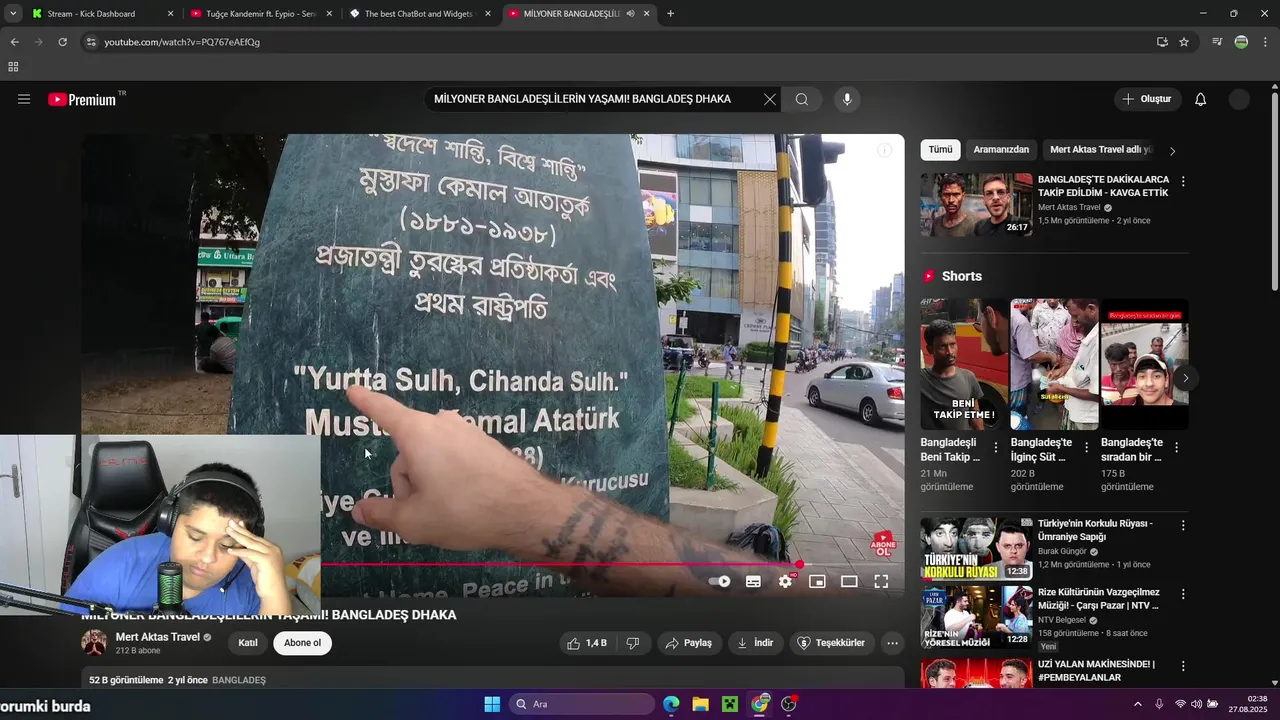
Task: Open options for UZİ YALAN MAKİNESİNDE video
Action: click(1183, 666)
